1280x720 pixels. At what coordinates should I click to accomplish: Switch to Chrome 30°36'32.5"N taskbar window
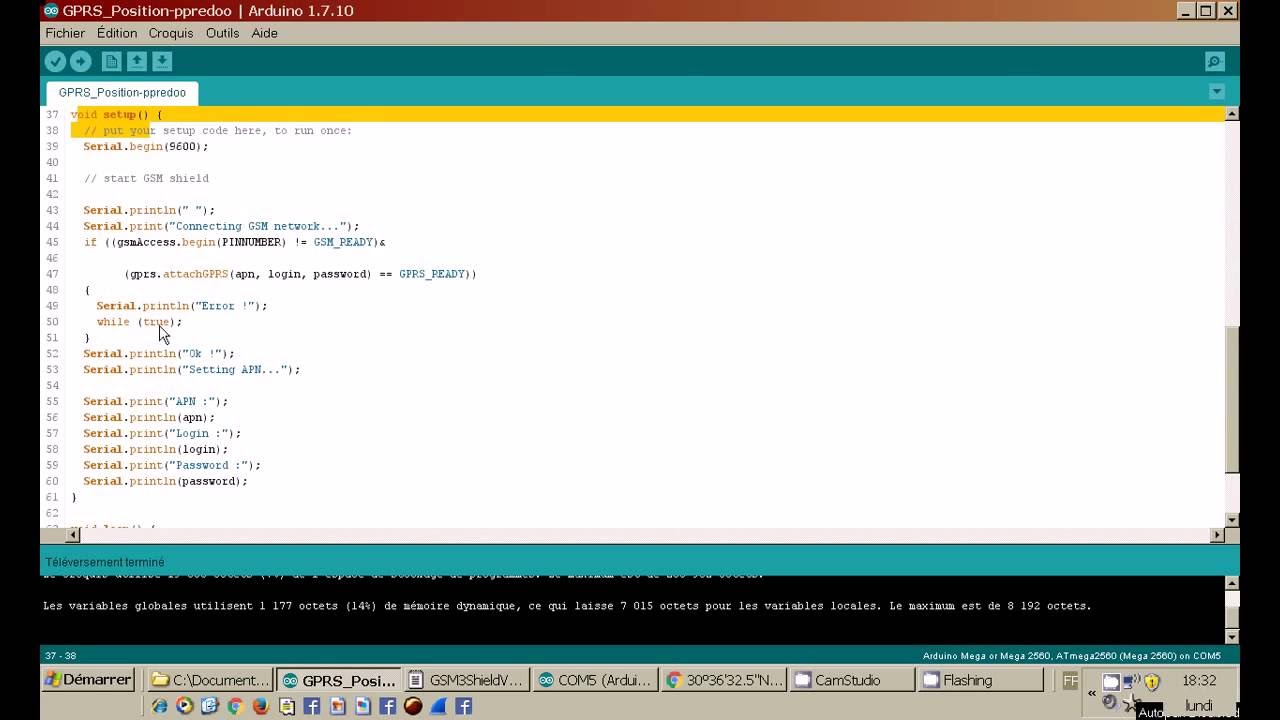pos(722,680)
